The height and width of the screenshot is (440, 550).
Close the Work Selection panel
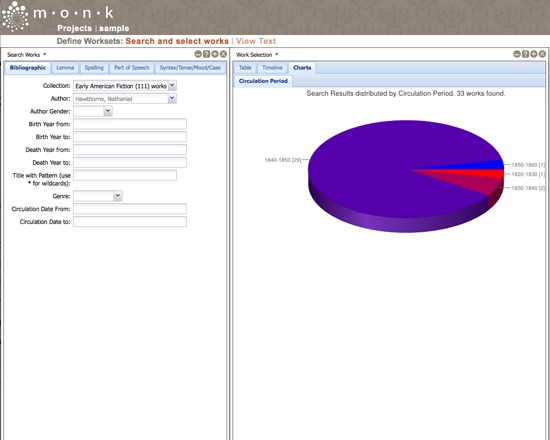[542, 54]
